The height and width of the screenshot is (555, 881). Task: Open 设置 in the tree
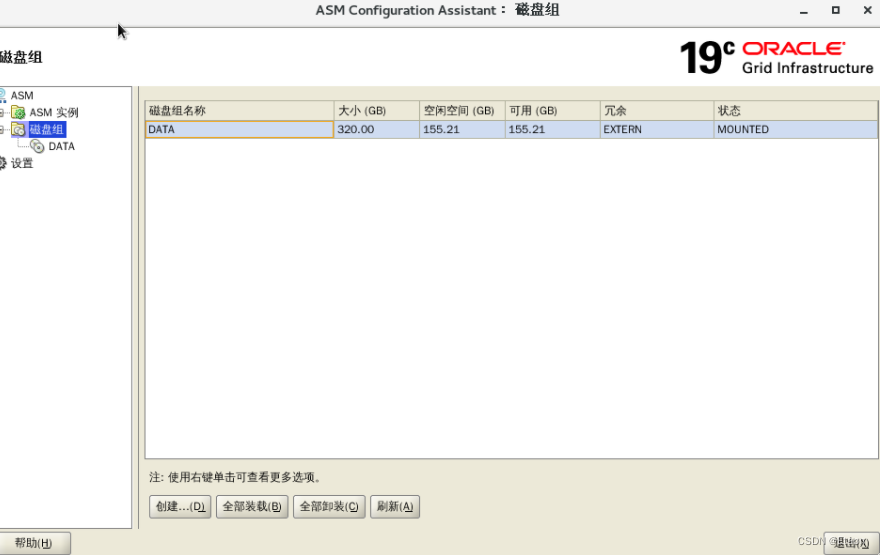point(22,163)
